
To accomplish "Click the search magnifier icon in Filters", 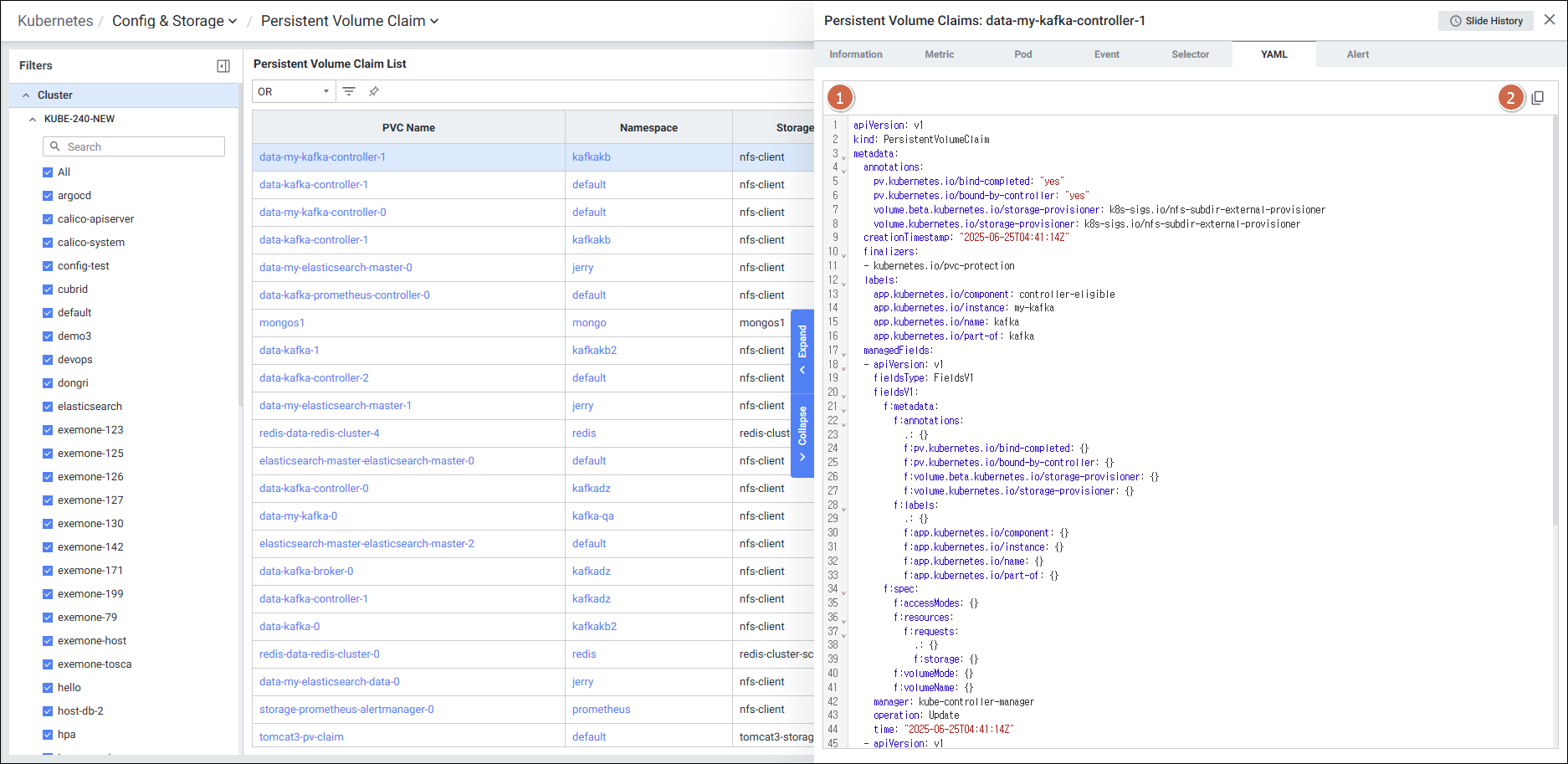I will point(55,146).
